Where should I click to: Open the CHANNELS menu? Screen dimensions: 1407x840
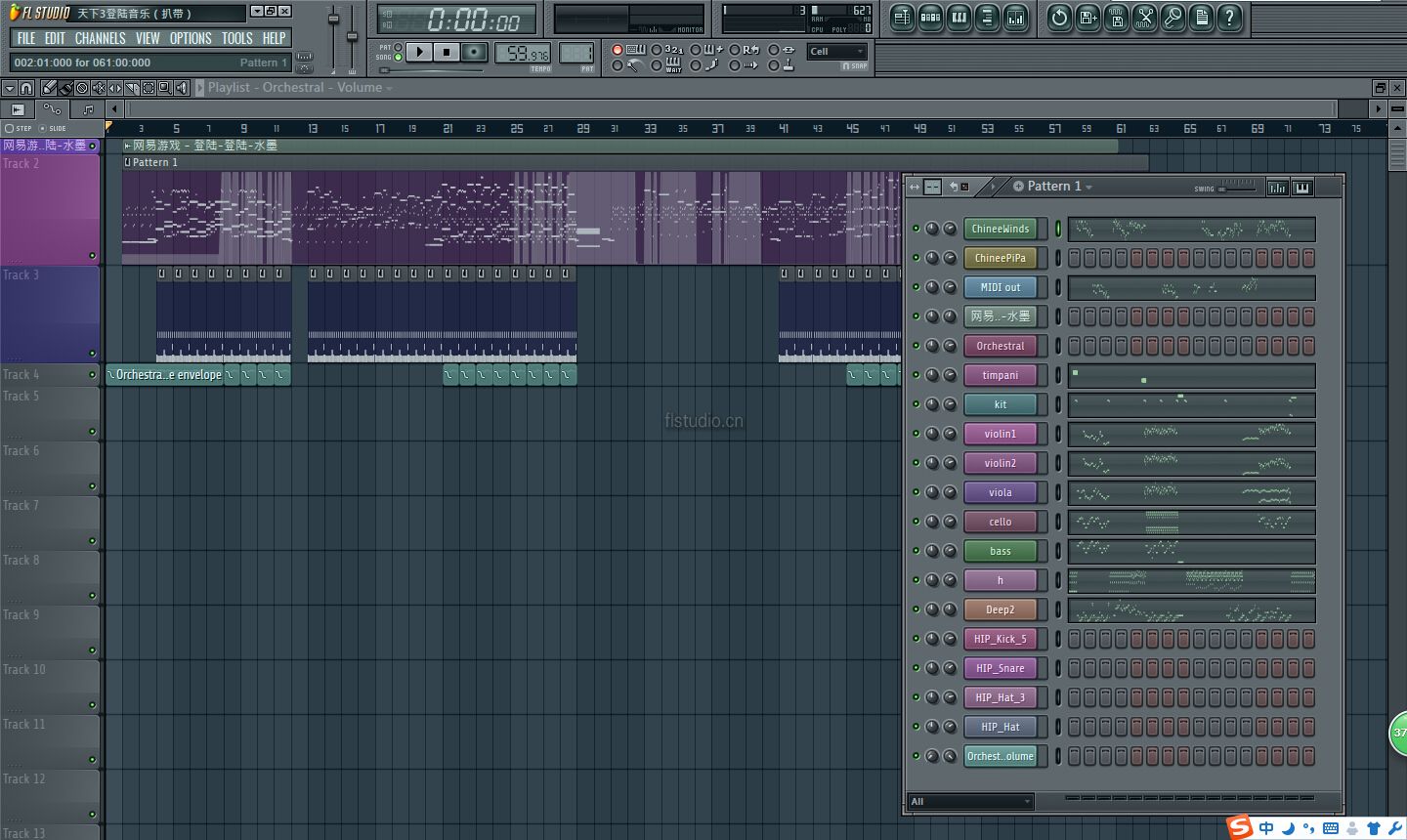[x=100, y=38]
